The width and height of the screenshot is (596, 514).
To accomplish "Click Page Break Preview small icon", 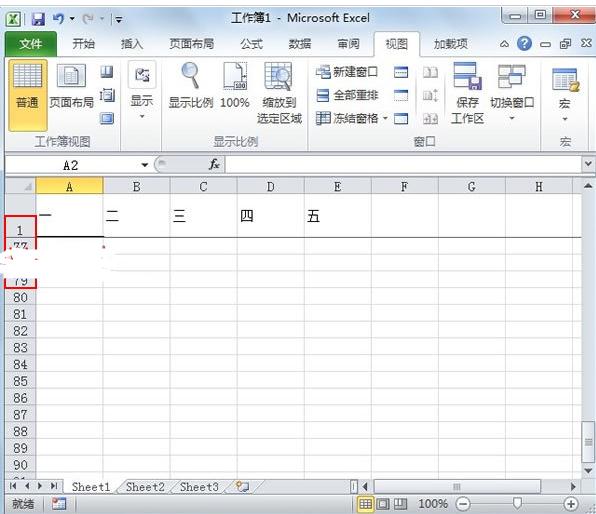I will click(107, 72).
